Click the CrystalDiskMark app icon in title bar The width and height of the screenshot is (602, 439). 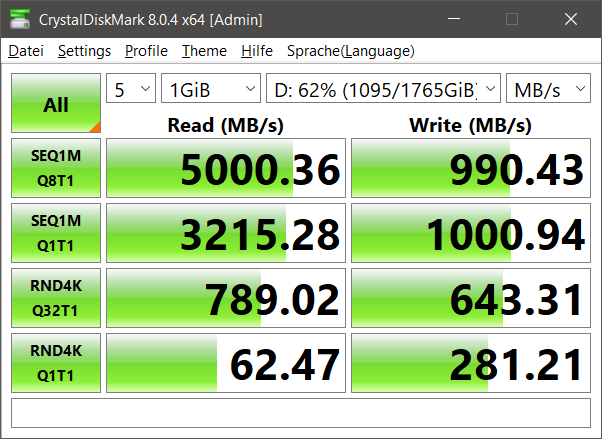click(20, 19)
